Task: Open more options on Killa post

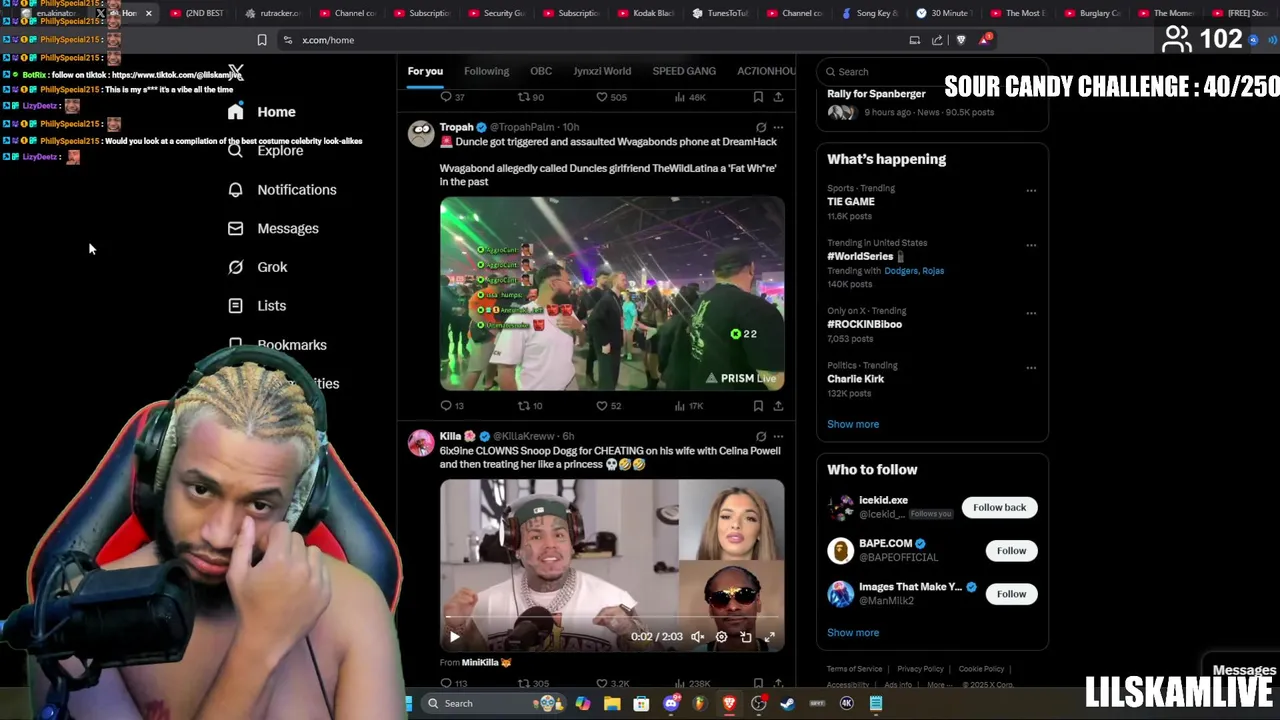Action: pyautogui.click(x=778, y=436)
